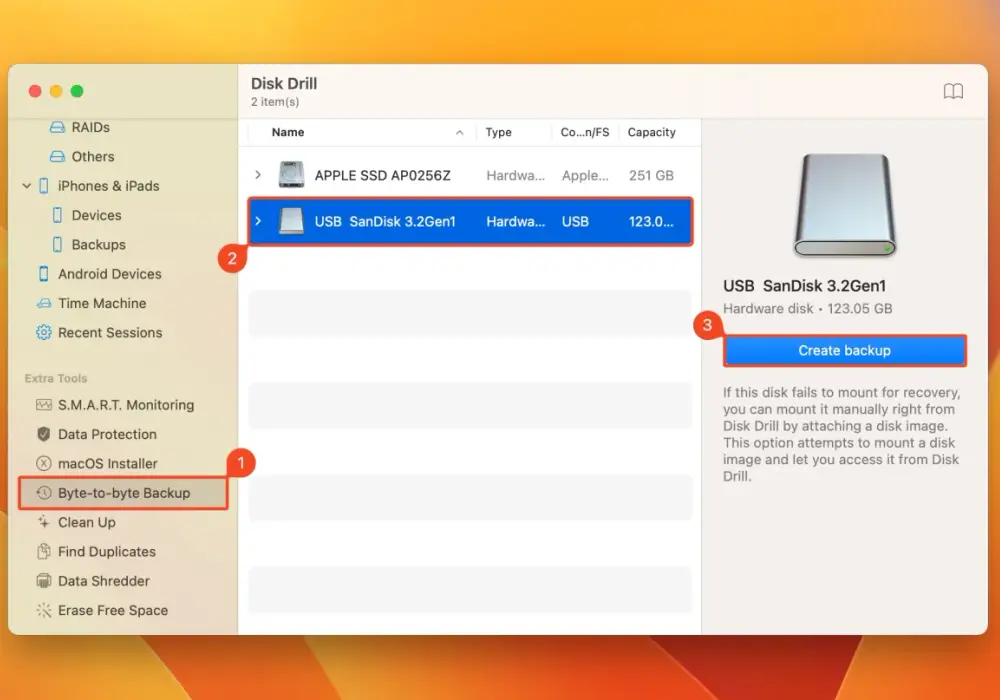The height and width of the screenshot is (700, 1000).
Task: Click the S.M.A.R.T. Monitoring graph icon
Action: pos(43,405)
